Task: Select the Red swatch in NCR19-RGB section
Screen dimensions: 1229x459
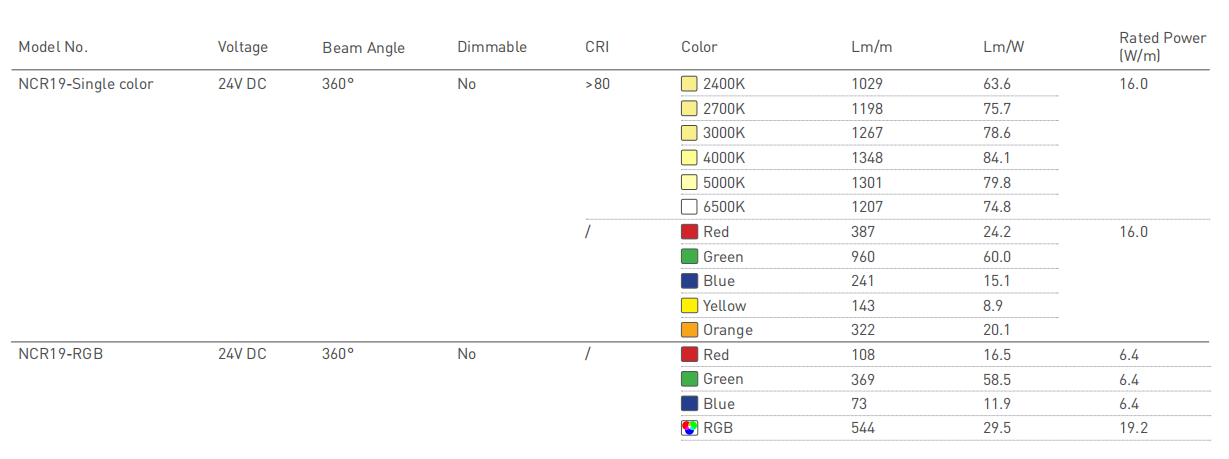Action: coord(689,355)
